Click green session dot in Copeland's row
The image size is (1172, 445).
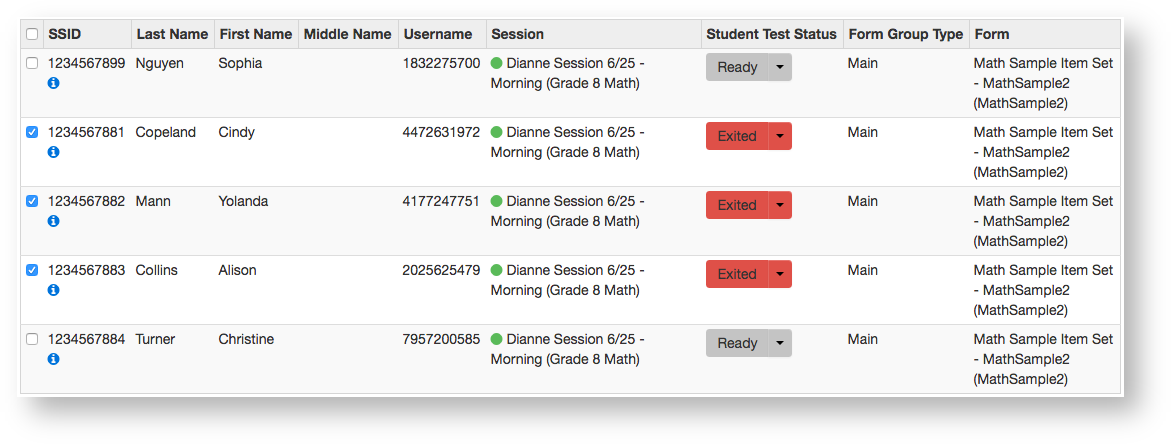tap(497, 132)
